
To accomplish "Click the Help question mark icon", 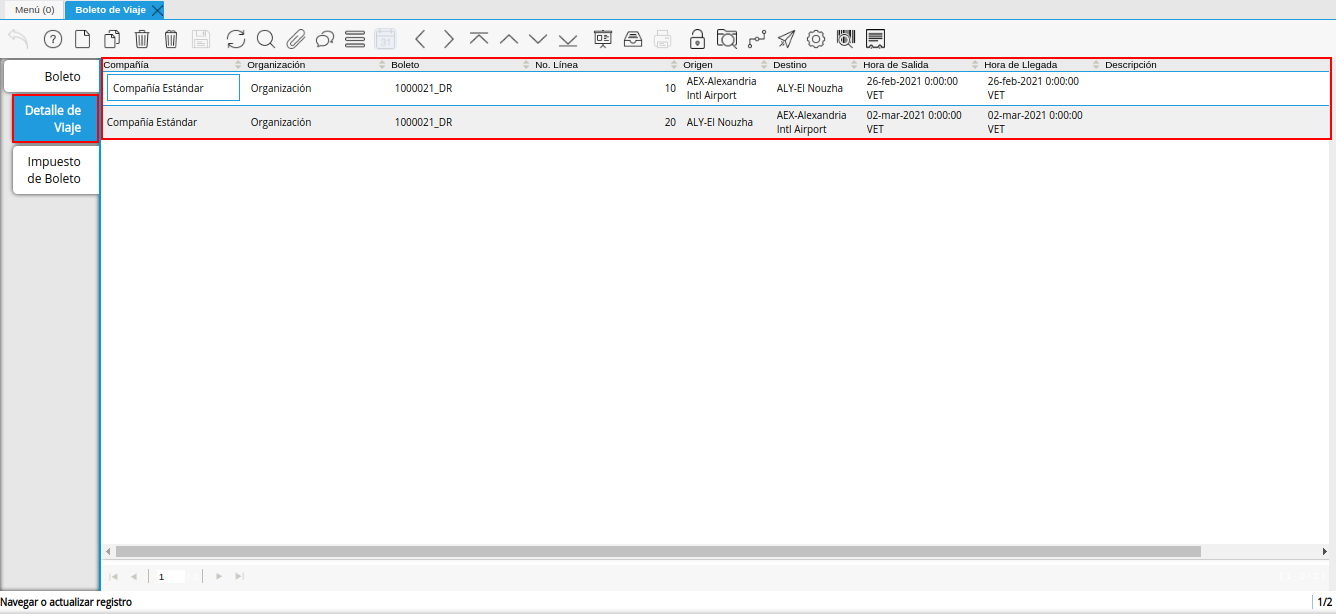I will pyautogui.click(x=53, y=39).
